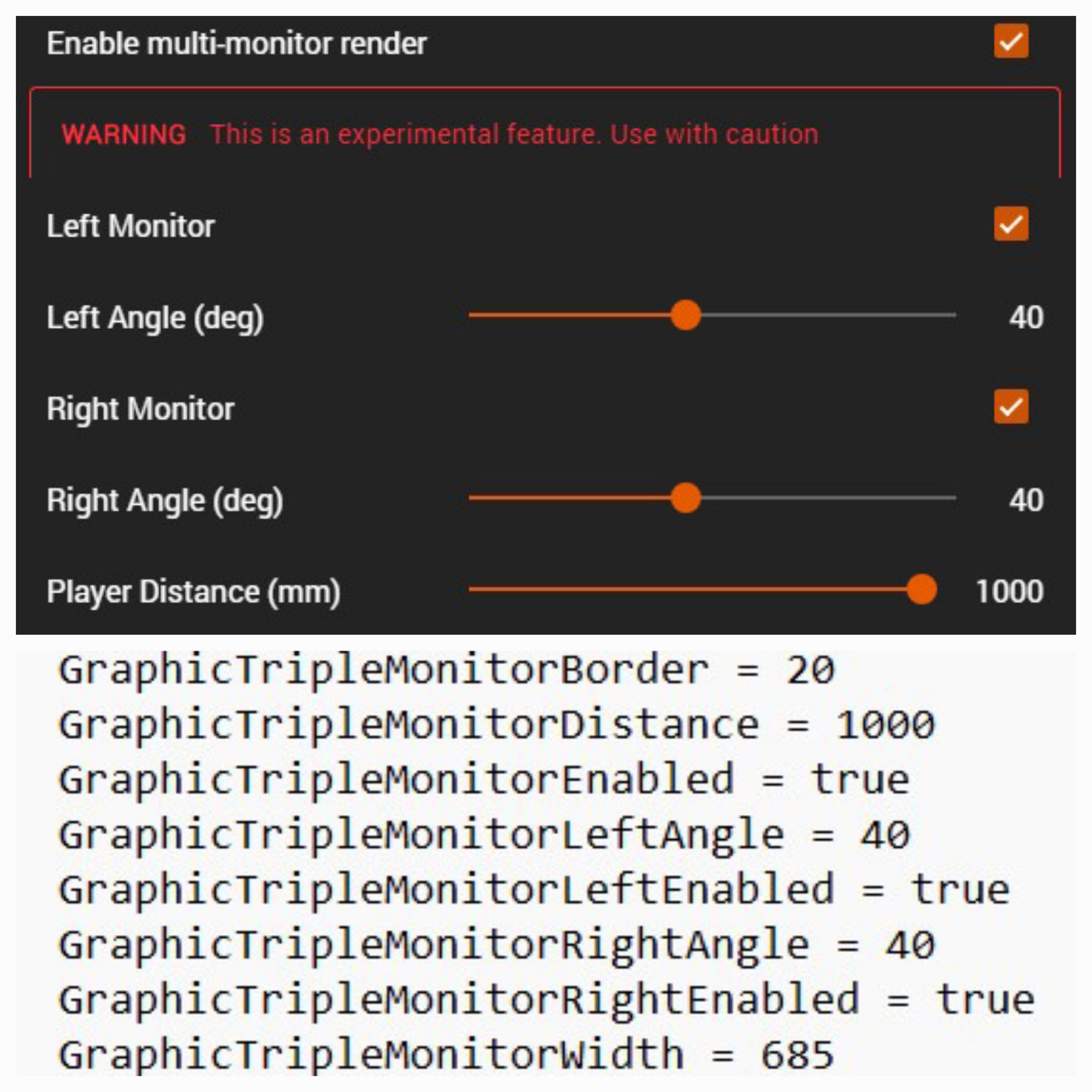Click the Left Angle value 40
Screen dimensions: 1092x1092
point(1026,318)
